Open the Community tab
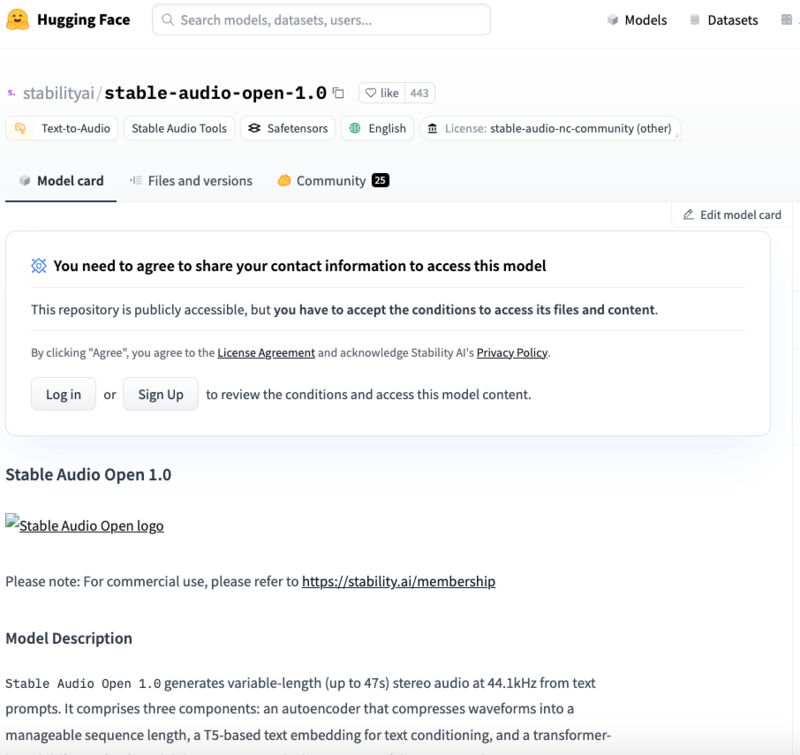This screenshot has height=755, width=800. [331, 181]
